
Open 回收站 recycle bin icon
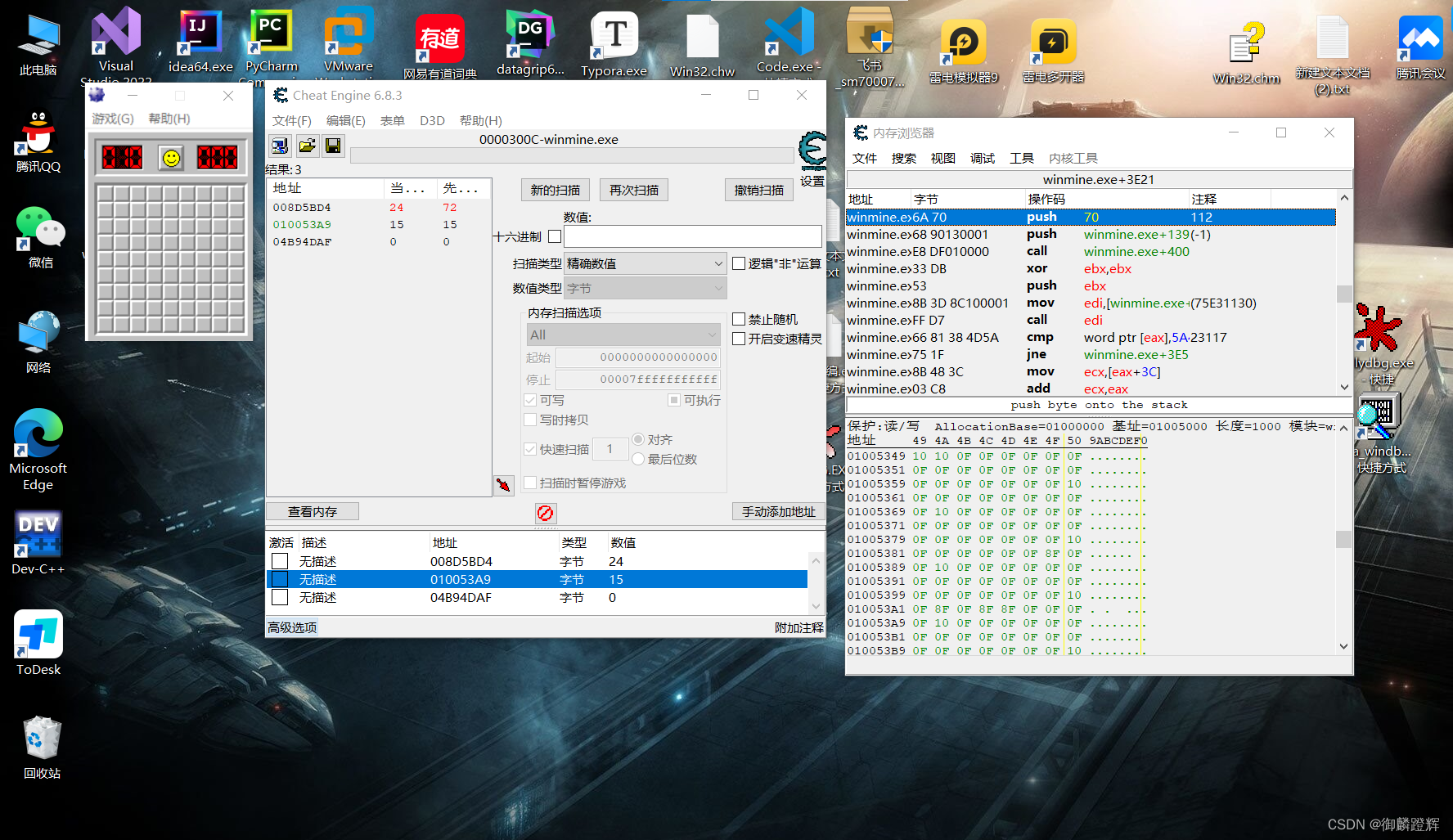click(41, 748)
